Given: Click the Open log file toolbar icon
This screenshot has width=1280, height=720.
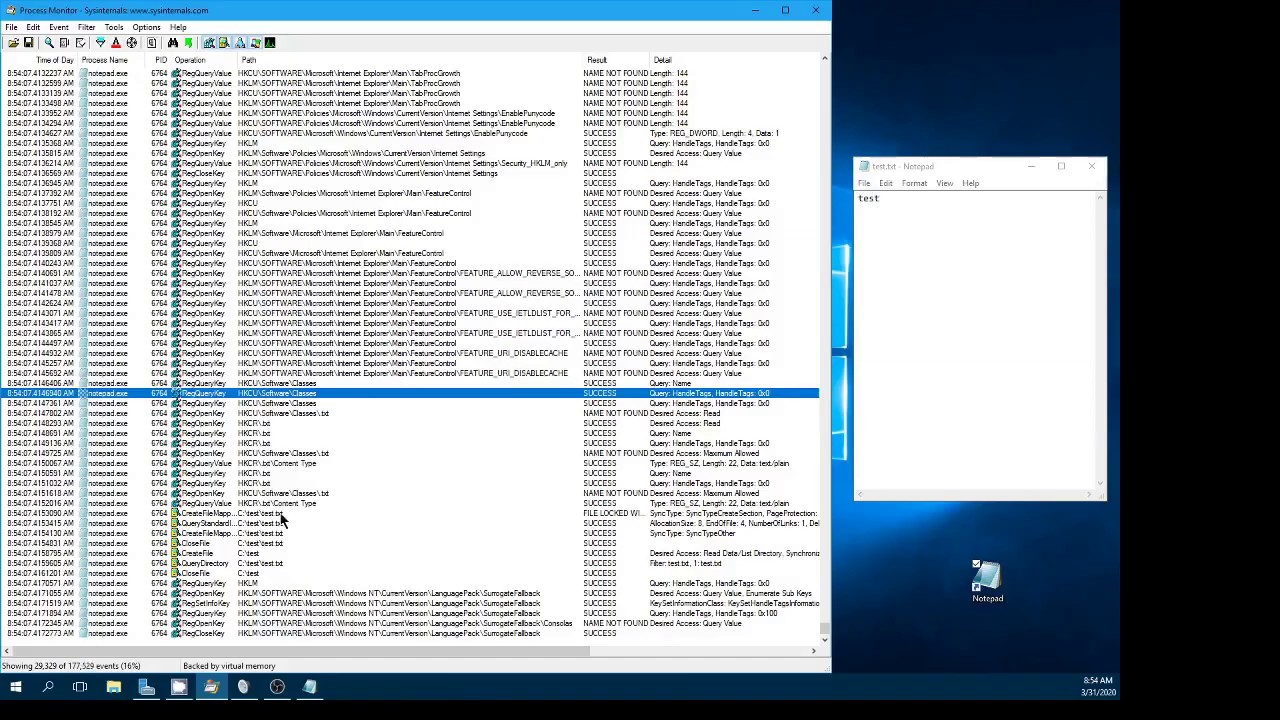Looking at the screenshot, I should [13, 43].
